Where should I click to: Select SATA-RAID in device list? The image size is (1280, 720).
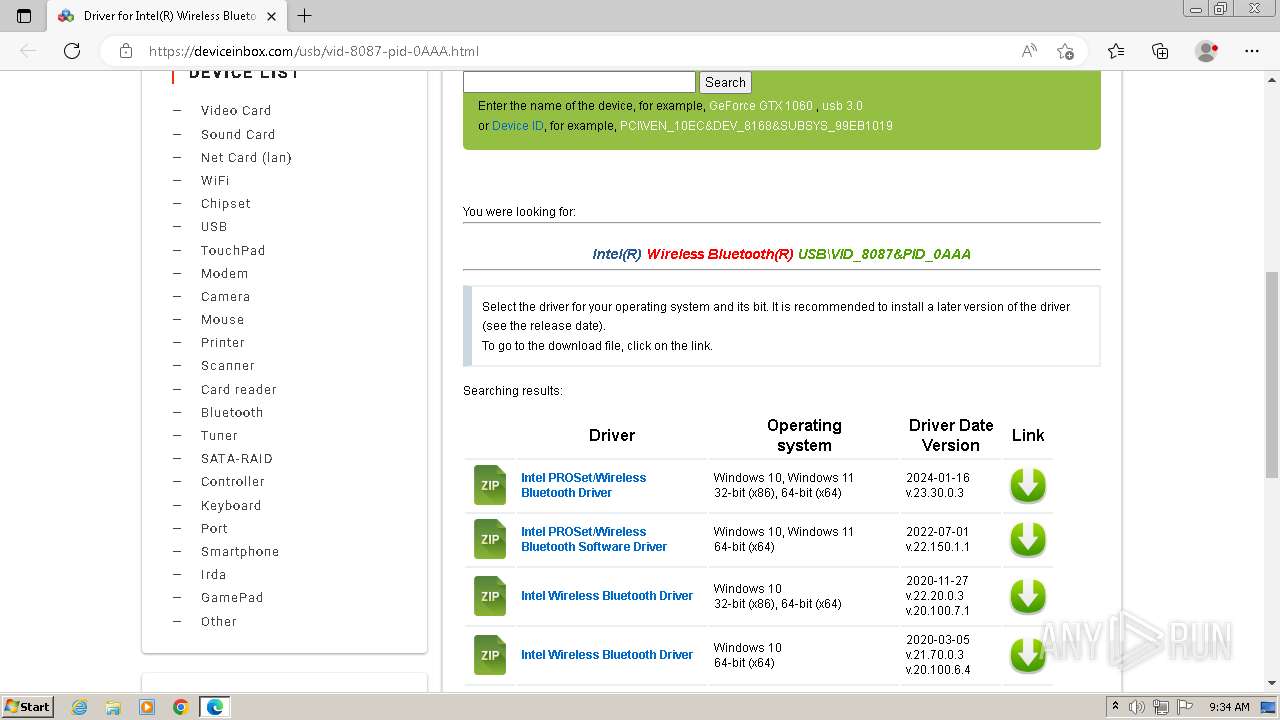click(237, 459)
